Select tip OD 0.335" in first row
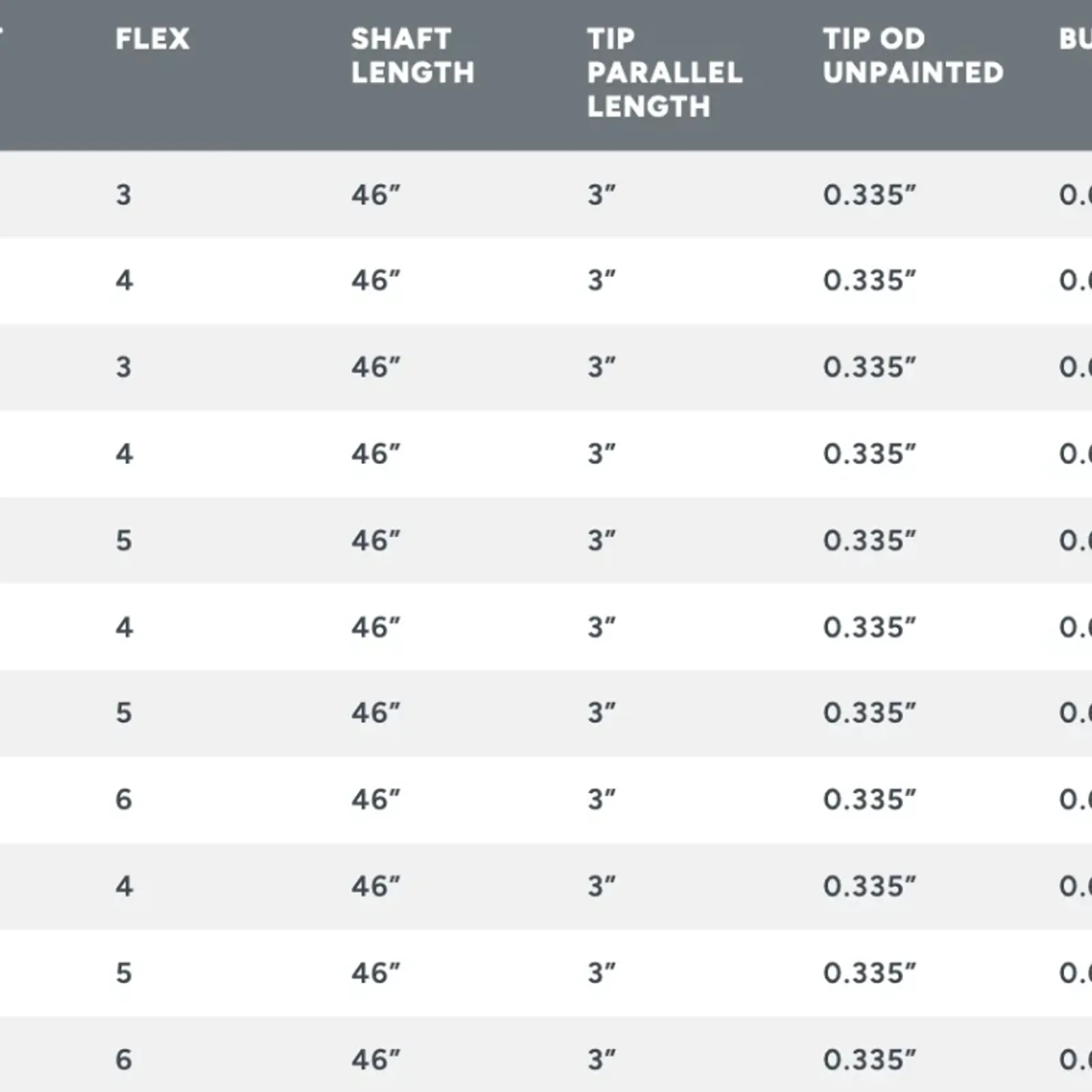This screenshot has width=1092, height=1092. [x=869, y=195]
